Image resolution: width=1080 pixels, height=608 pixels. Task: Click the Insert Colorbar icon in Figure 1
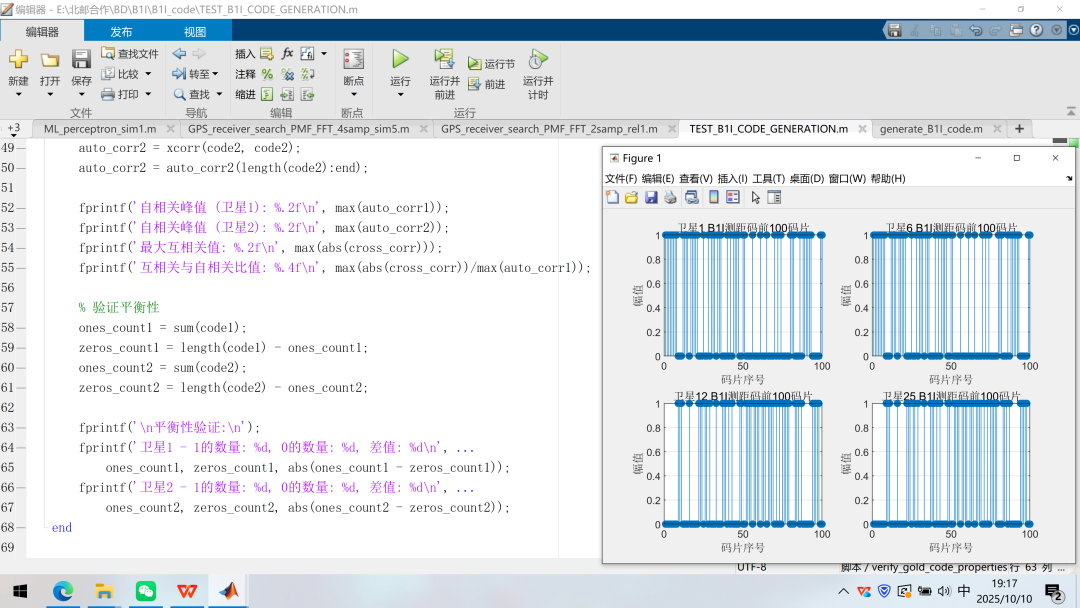click(714, 197)
